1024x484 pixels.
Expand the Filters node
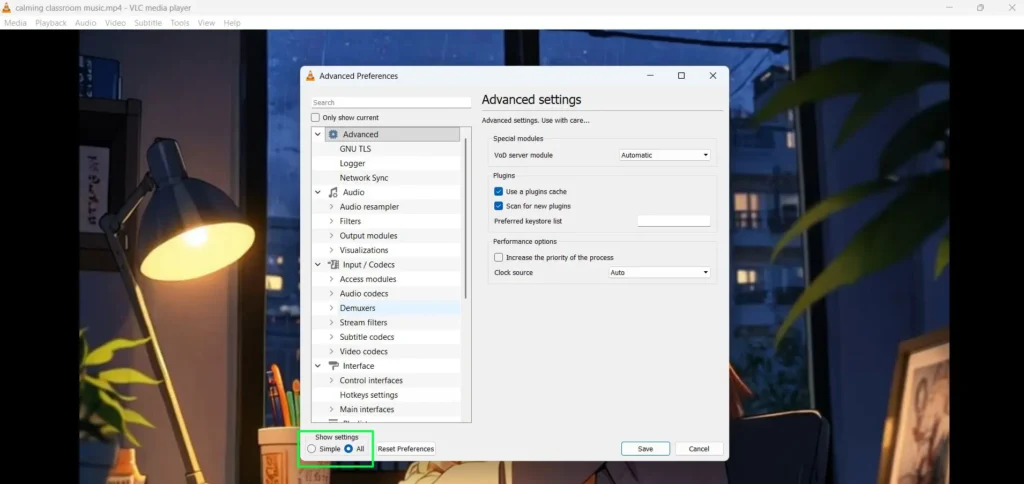[331, 221]
